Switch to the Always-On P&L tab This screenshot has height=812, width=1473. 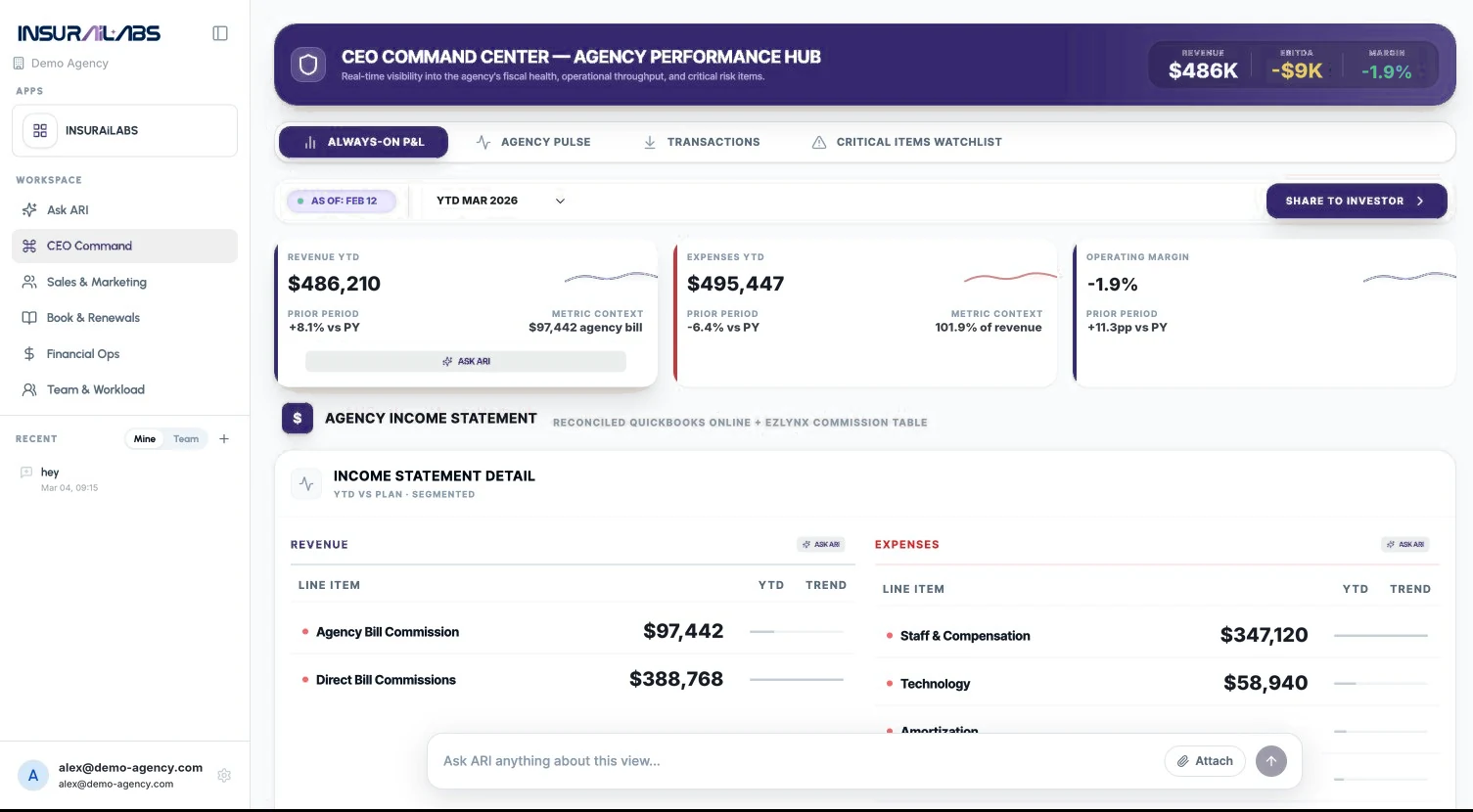coord(363,142)
